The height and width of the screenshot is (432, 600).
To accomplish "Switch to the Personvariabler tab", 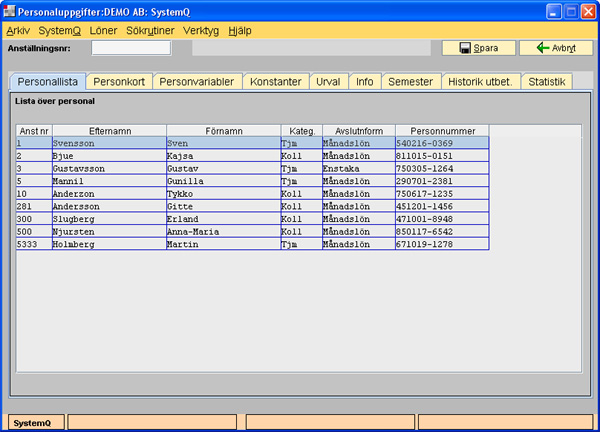I will click(x=197, y=82).
